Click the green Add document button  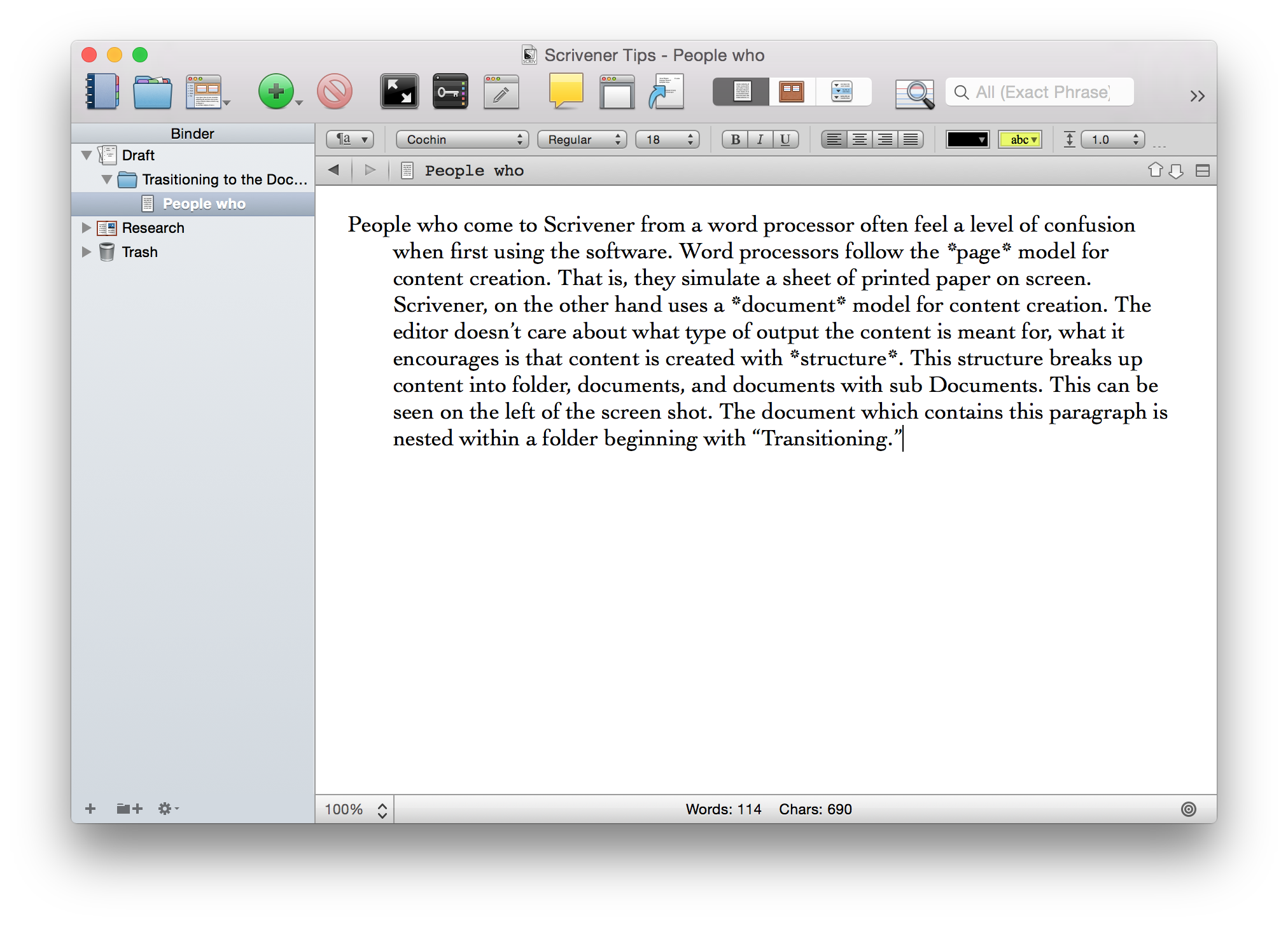276,92
